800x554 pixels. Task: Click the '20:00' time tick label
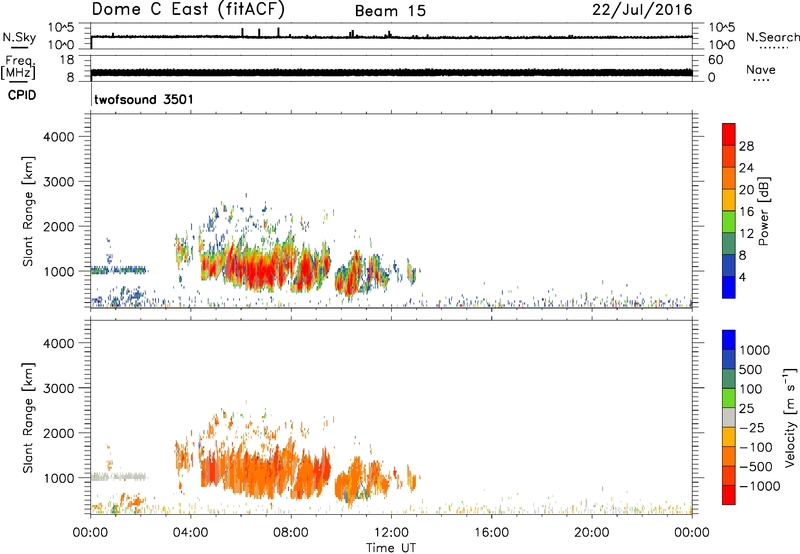click(592, 533)
